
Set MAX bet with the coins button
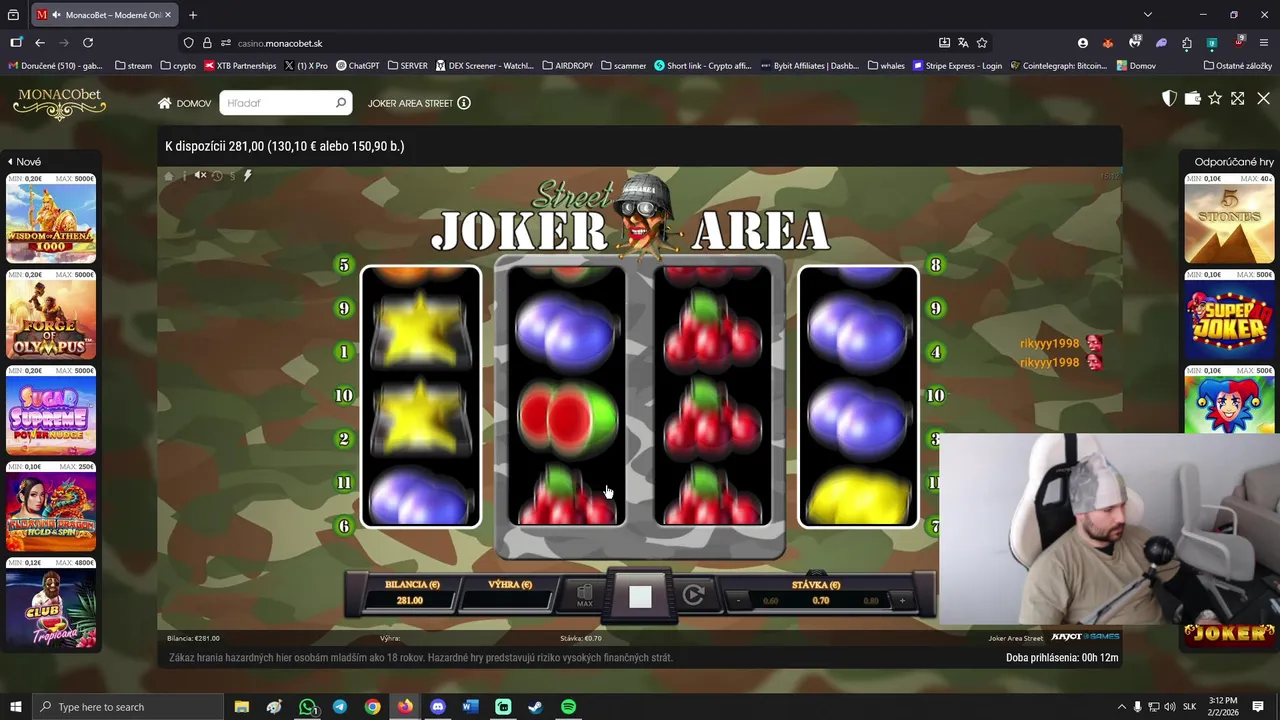pos(585,596)
